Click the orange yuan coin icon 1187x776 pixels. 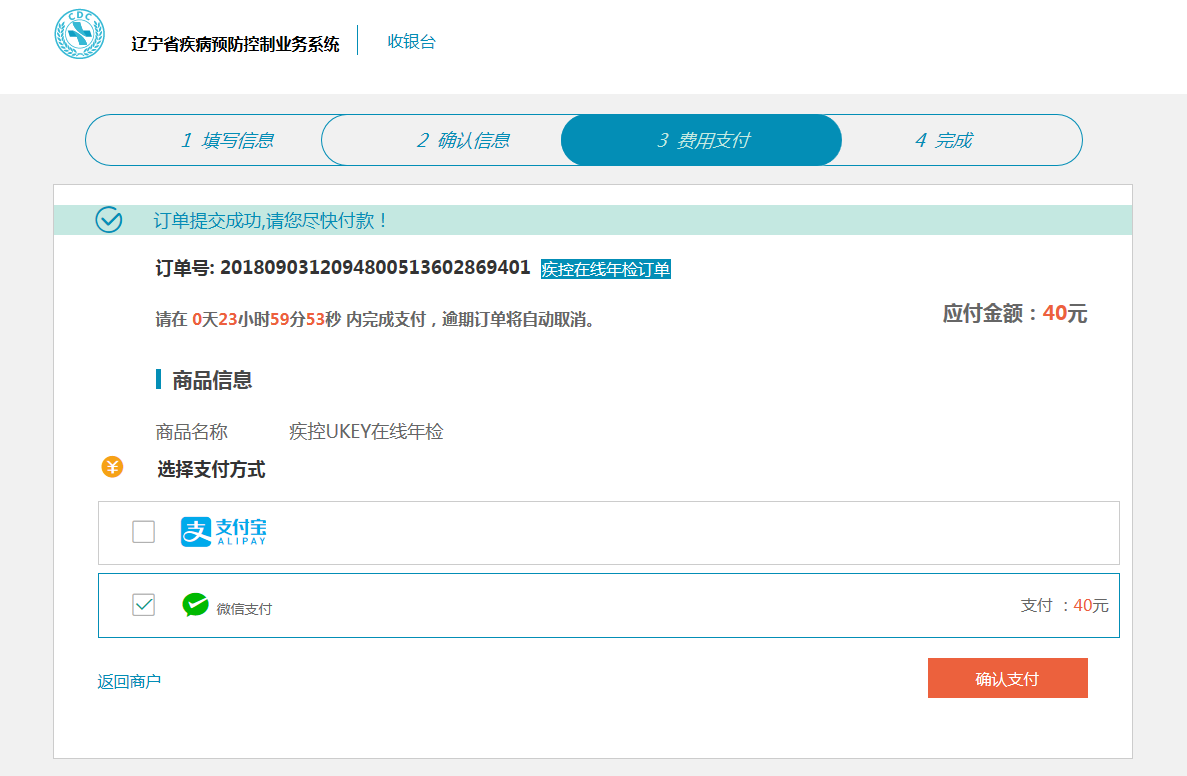[112, 467]
